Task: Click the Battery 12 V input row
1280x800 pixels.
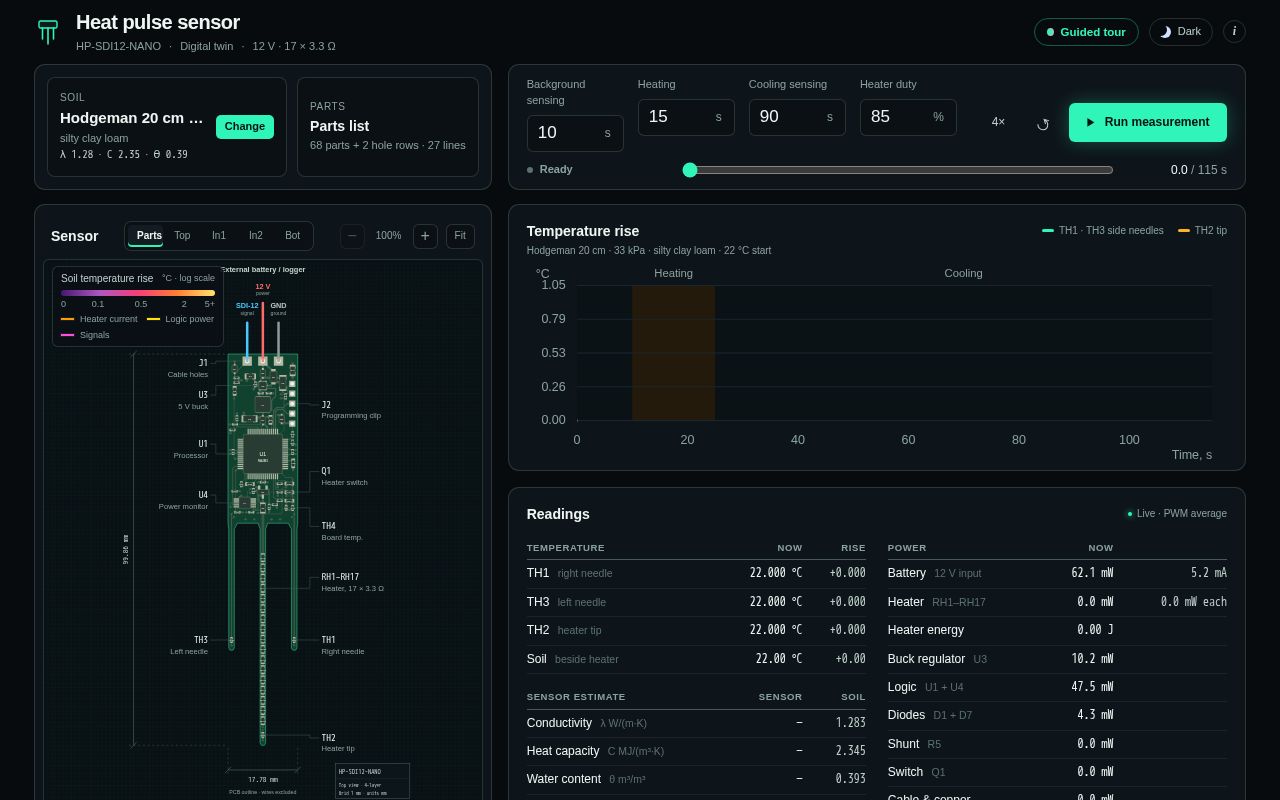Action: [x=1057, y=573]
